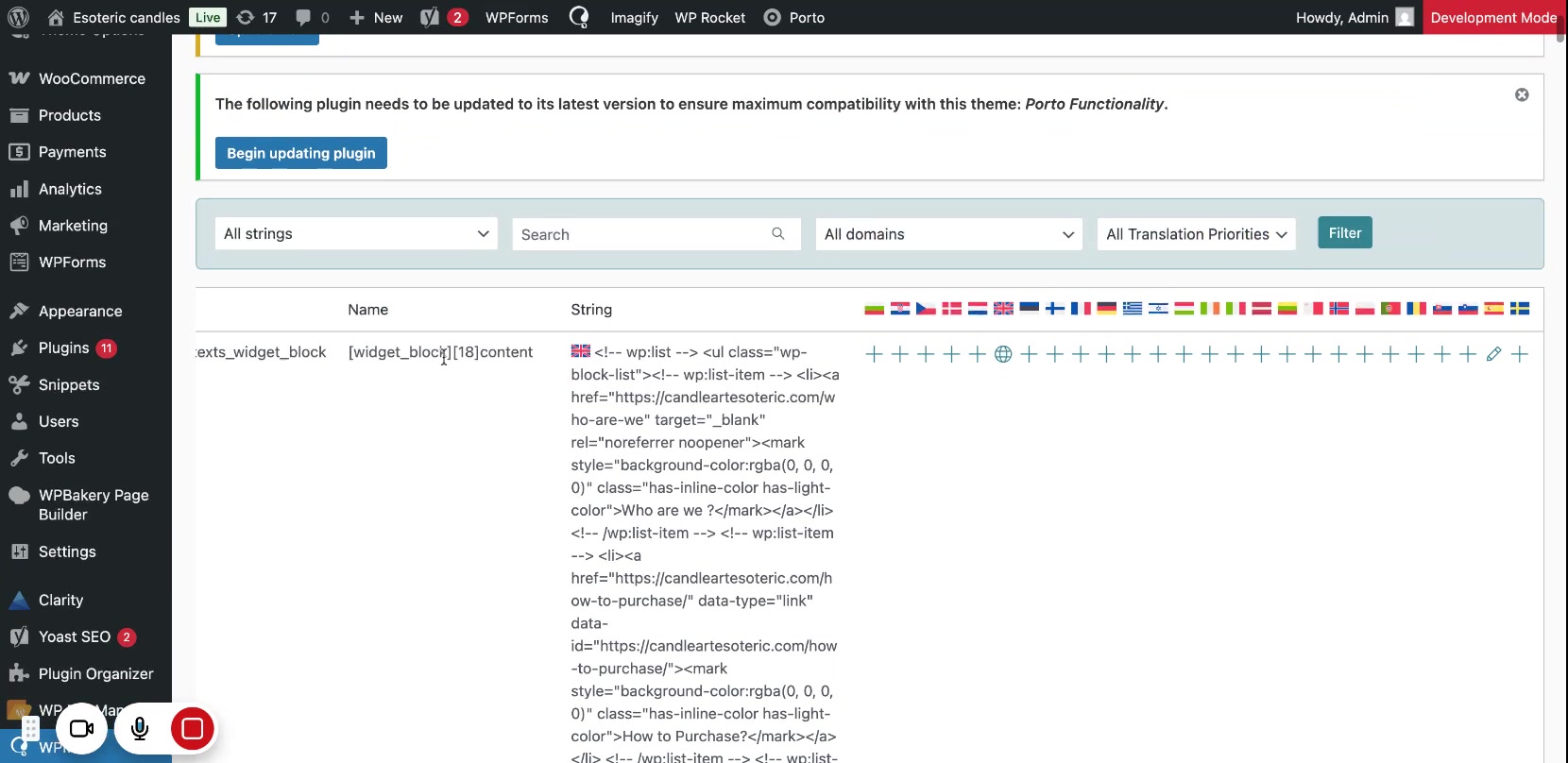Stop the screen recording with red button
The width and height of the screenshot is (1568, 763).
(193, 728)
